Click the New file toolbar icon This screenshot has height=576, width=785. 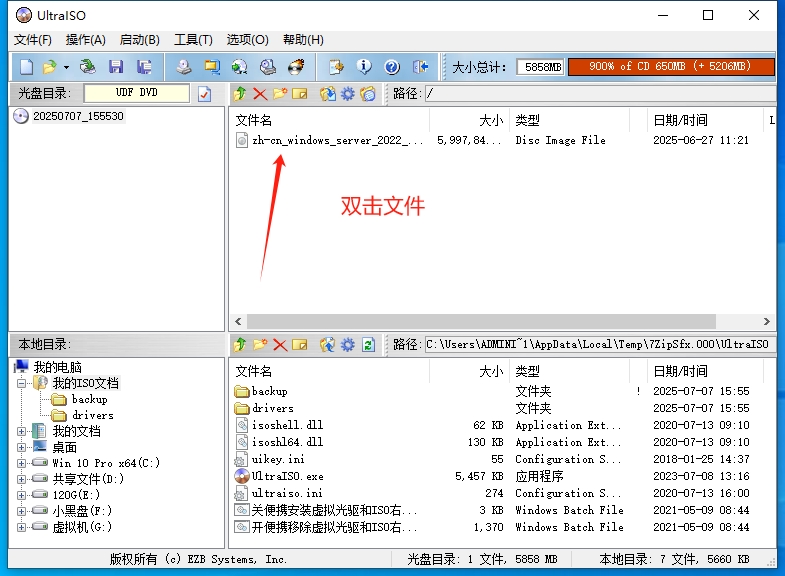[26, 67]
